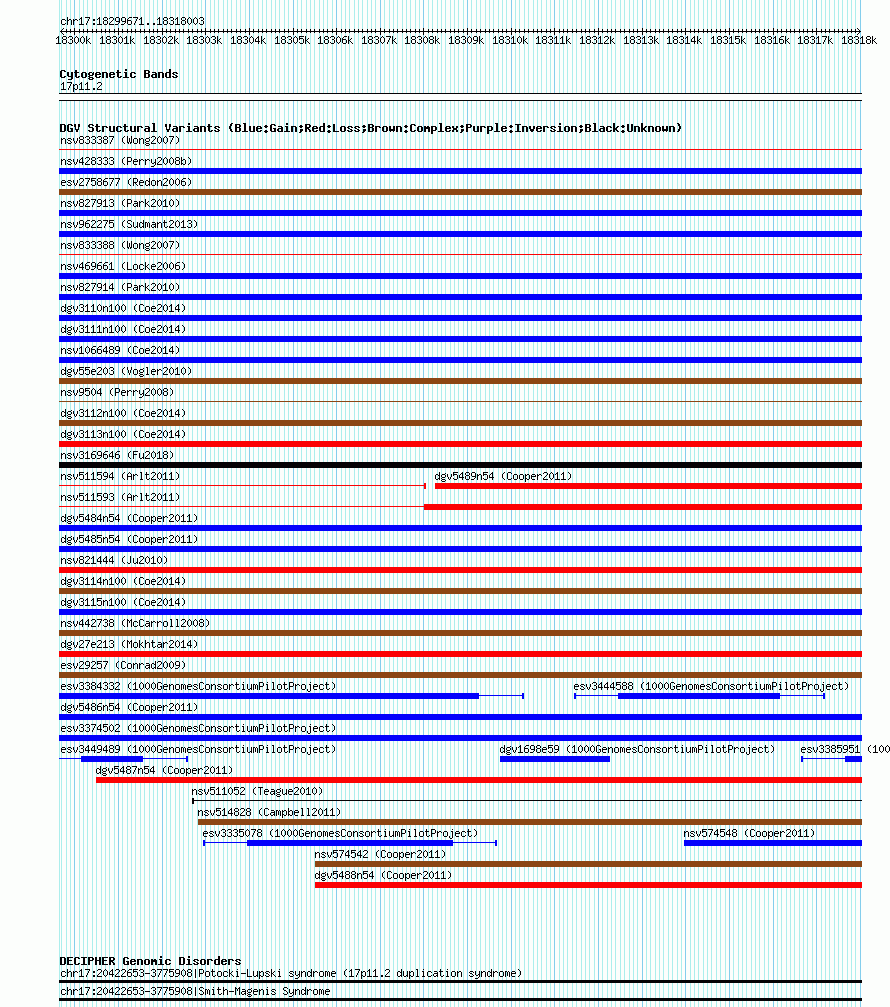Select the Cytogenetic Bands track title

coord(119,74)
